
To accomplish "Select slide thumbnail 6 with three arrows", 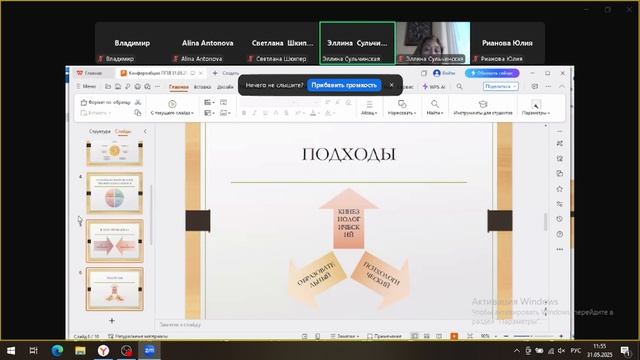I will (x=115, y=289).
